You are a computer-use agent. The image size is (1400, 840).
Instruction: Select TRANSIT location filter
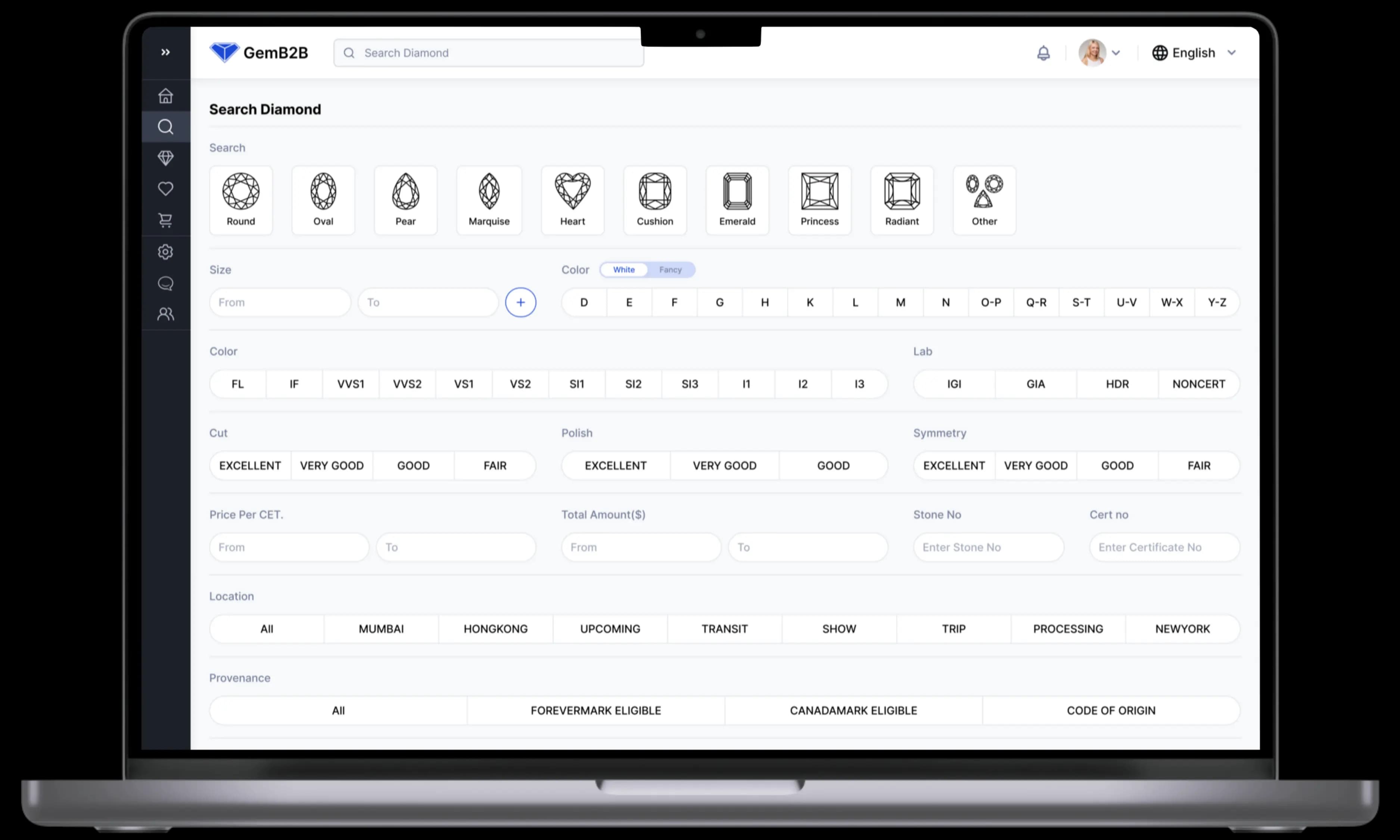[x=724, y=628]
